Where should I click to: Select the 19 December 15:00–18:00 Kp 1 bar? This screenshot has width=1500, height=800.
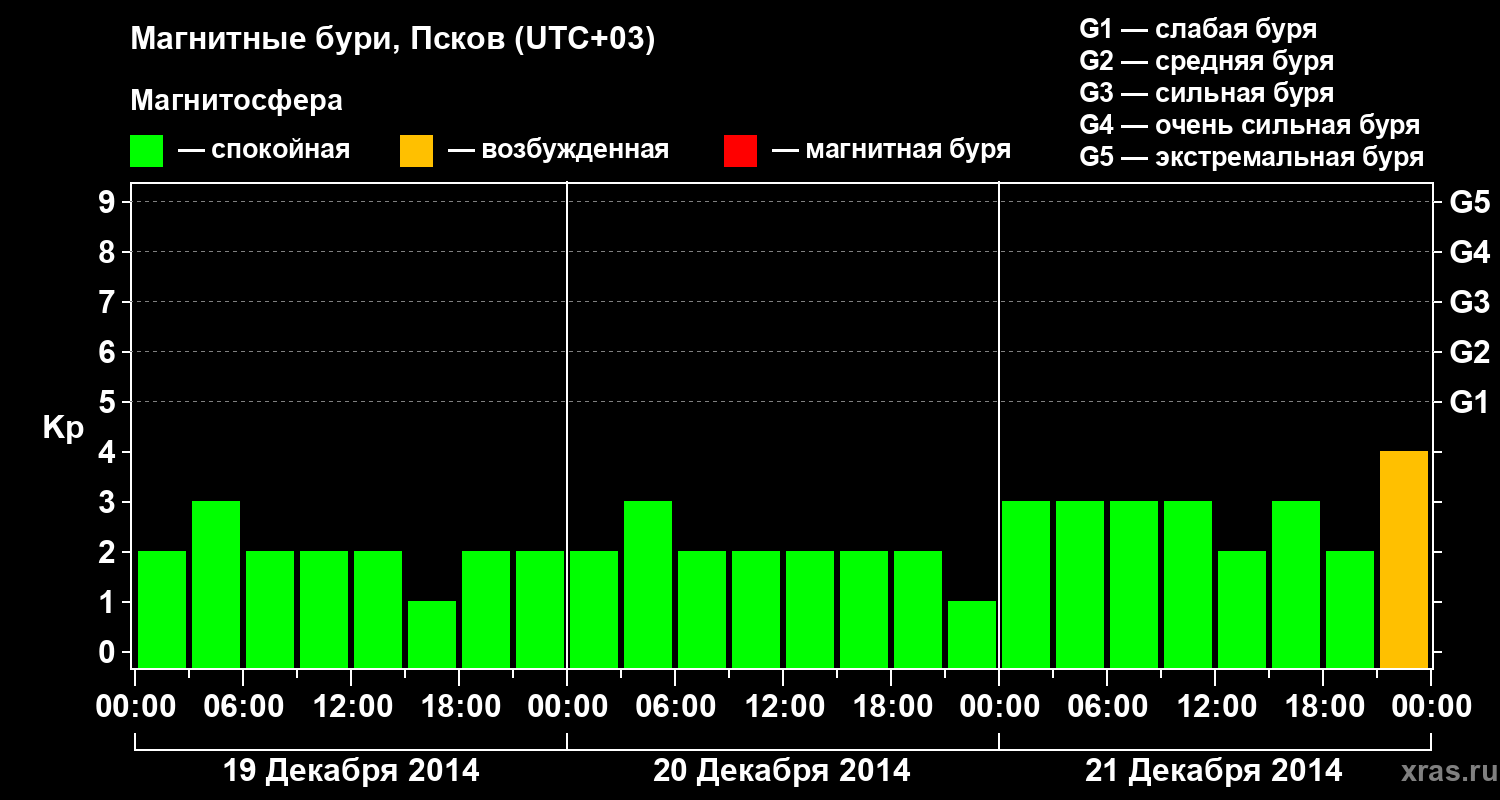432,635
